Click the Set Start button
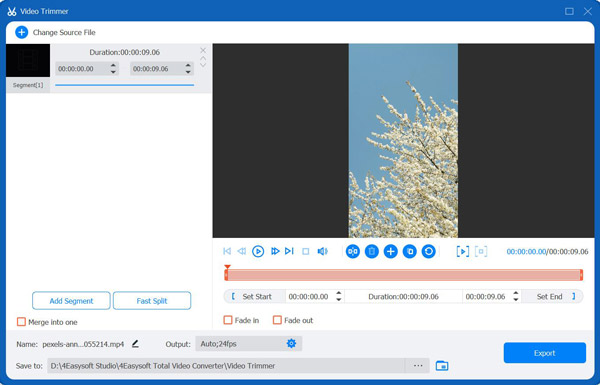The image size is (600, 385). tap(254, 297)
